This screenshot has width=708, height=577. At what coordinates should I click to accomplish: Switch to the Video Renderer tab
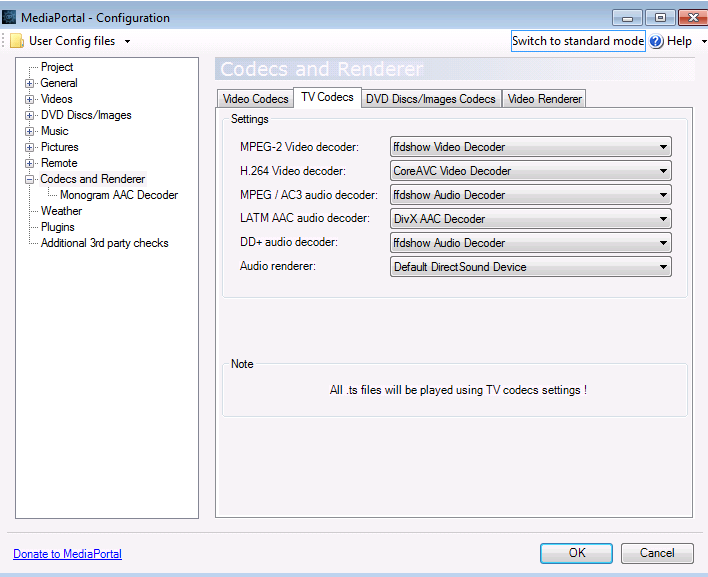point(544,99)
